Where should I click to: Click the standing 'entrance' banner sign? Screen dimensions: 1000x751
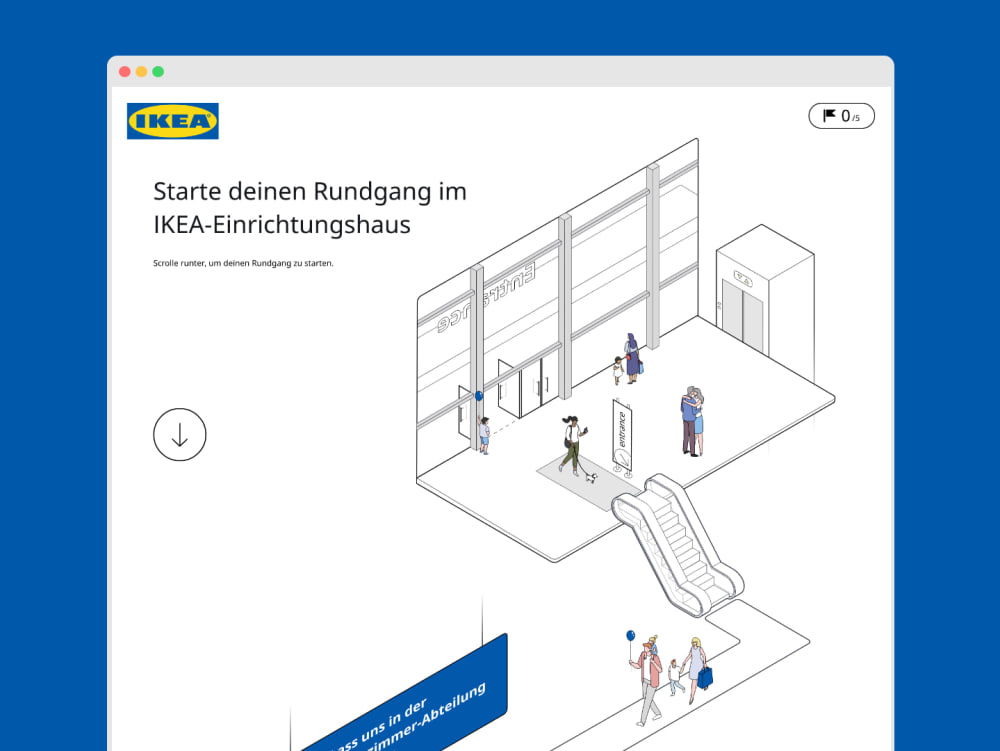tap(622, 439)
